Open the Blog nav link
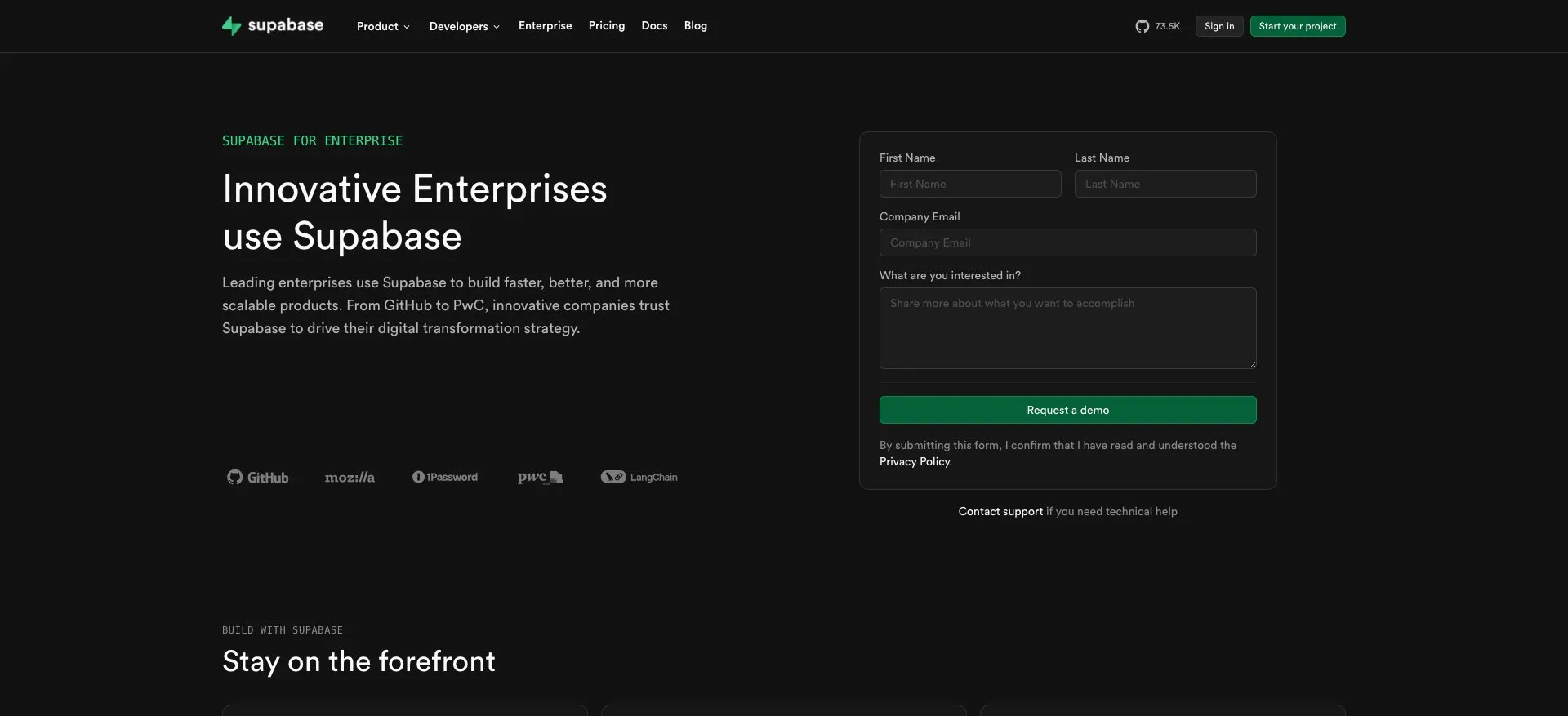1568x716 pixels. pos(696,25)
